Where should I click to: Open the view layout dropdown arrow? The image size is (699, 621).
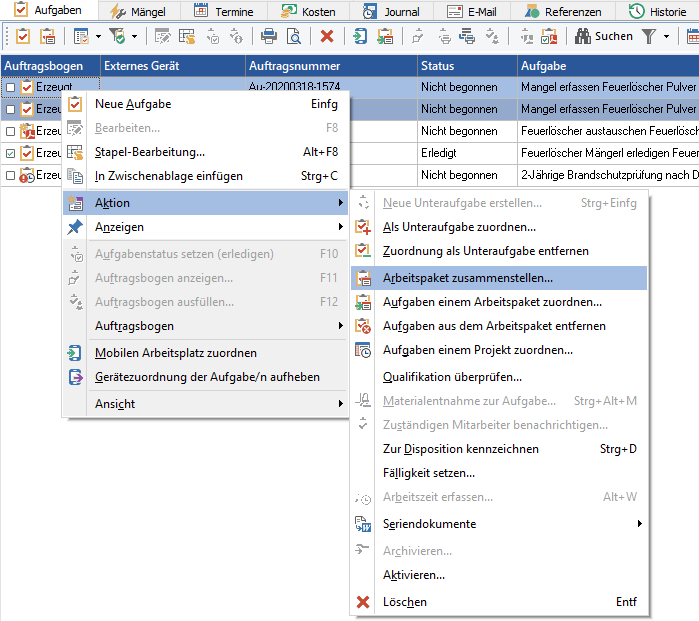pyautogui.click(x=98, y=36)
